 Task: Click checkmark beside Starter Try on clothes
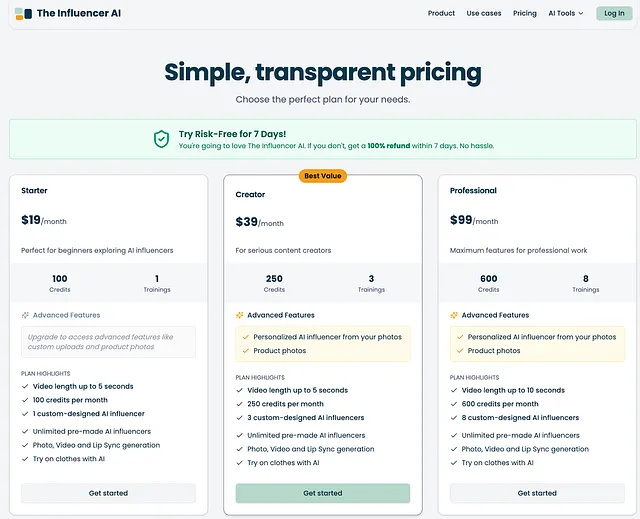tap(25, 459)
